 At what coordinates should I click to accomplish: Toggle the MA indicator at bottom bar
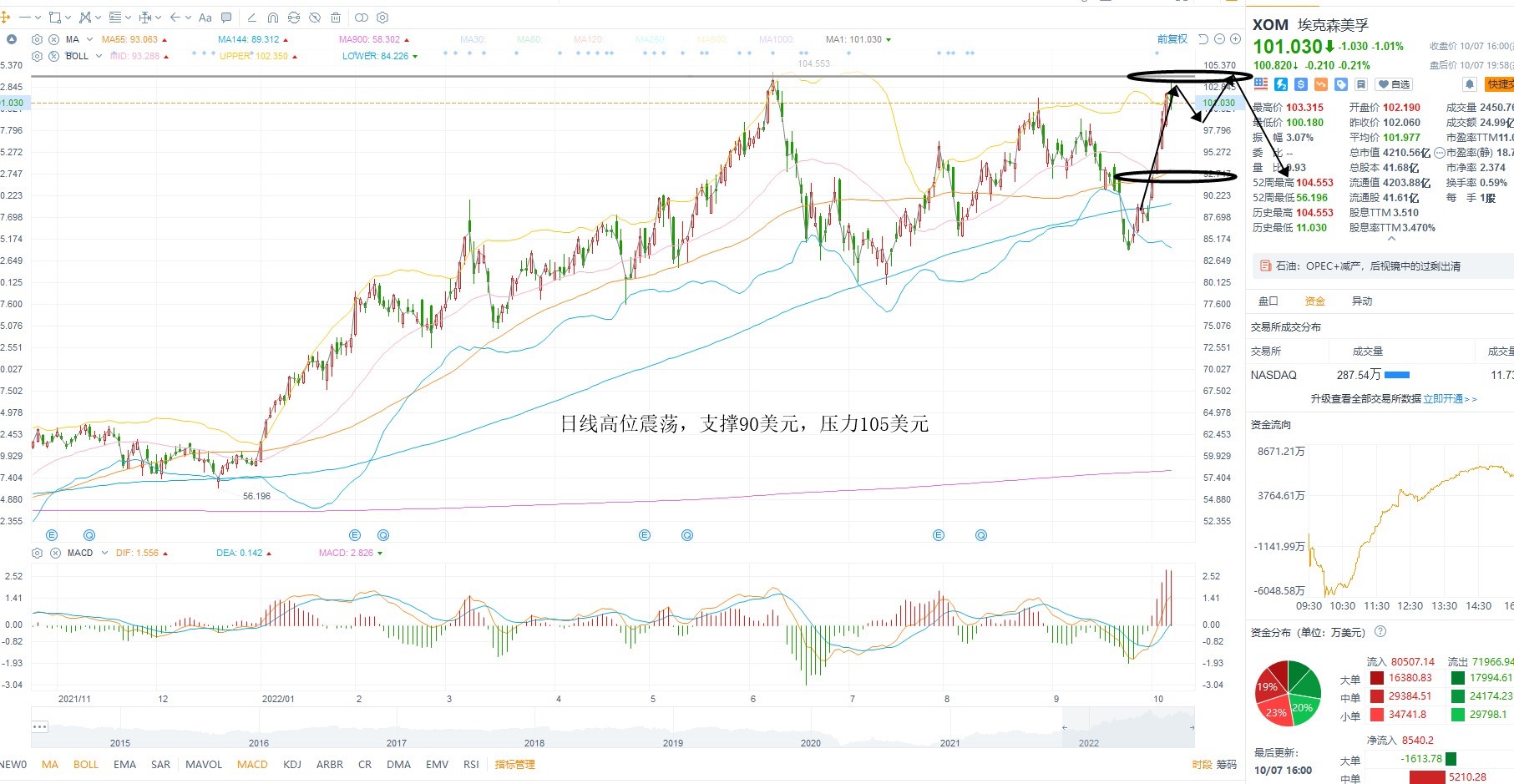pos(50,764)
